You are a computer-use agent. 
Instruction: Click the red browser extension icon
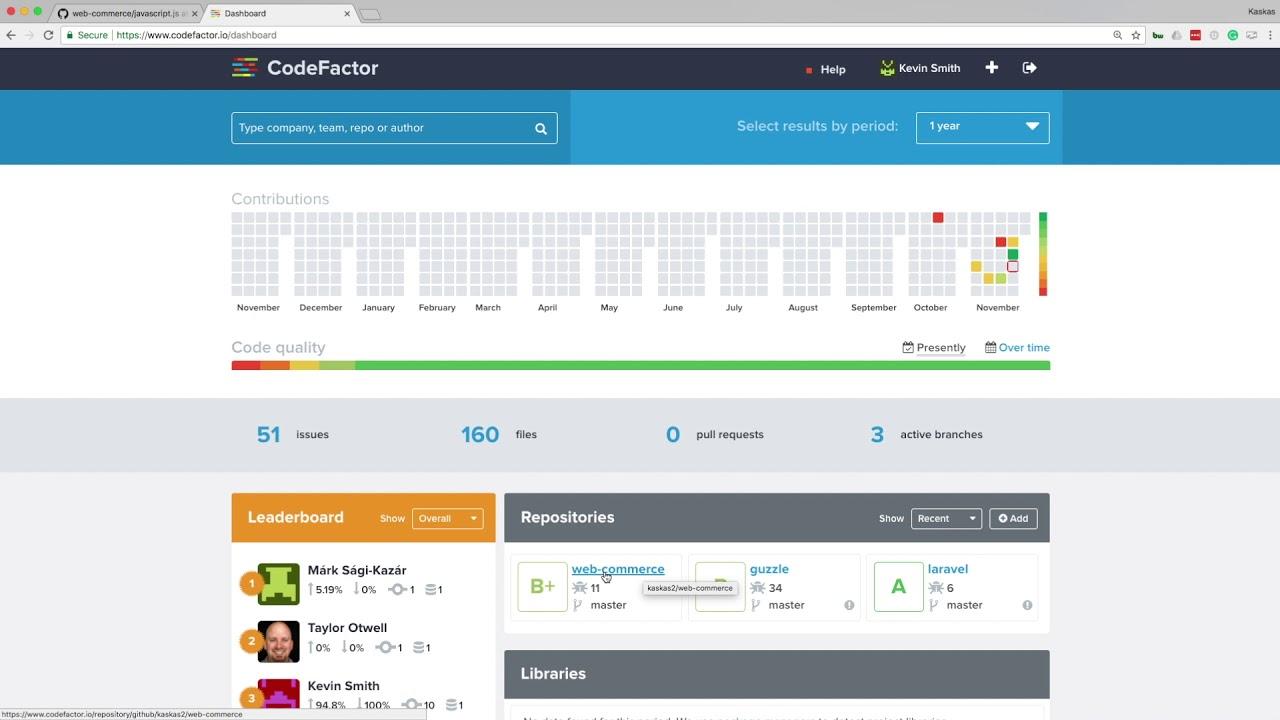[1195, 35]
